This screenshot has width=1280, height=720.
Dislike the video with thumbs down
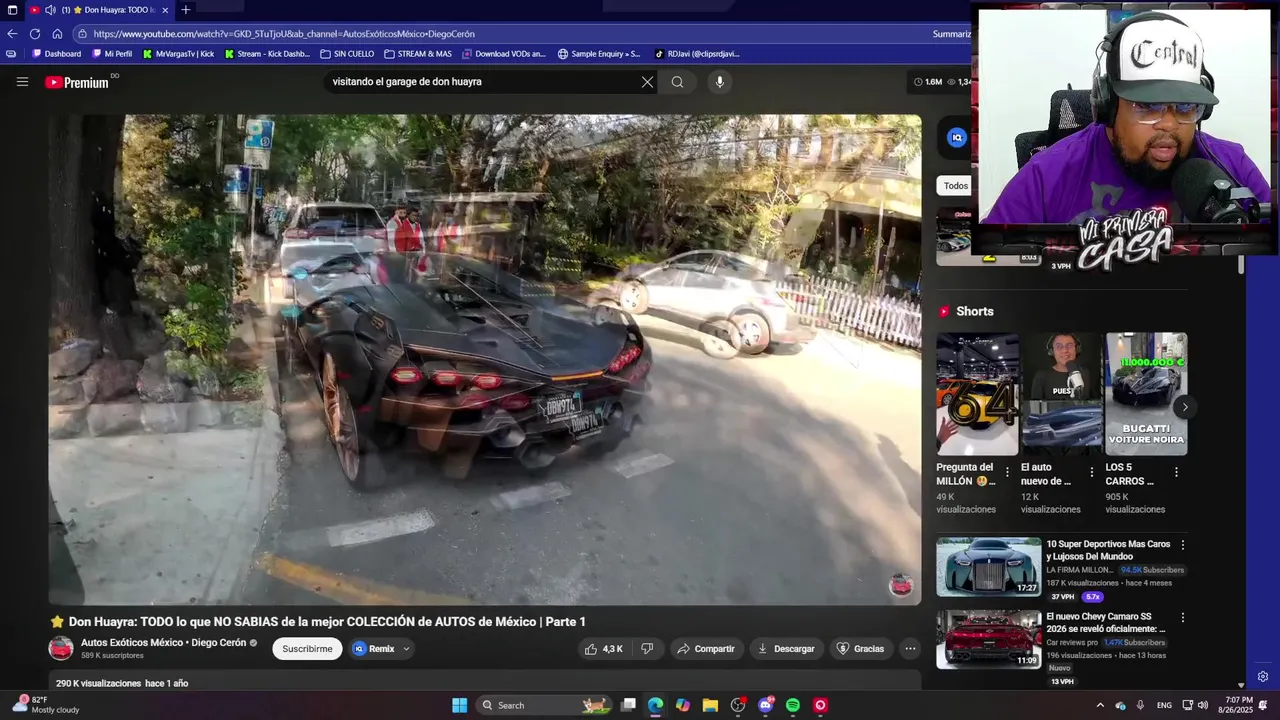point(647,649)
